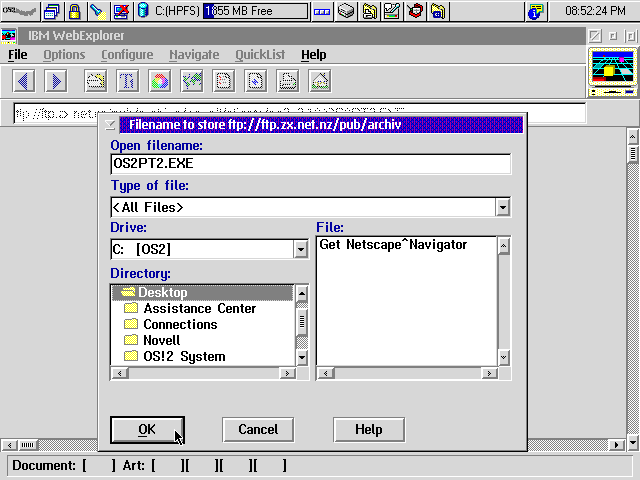
Task: Open the save dialog system menu
Action: (110, 124)
